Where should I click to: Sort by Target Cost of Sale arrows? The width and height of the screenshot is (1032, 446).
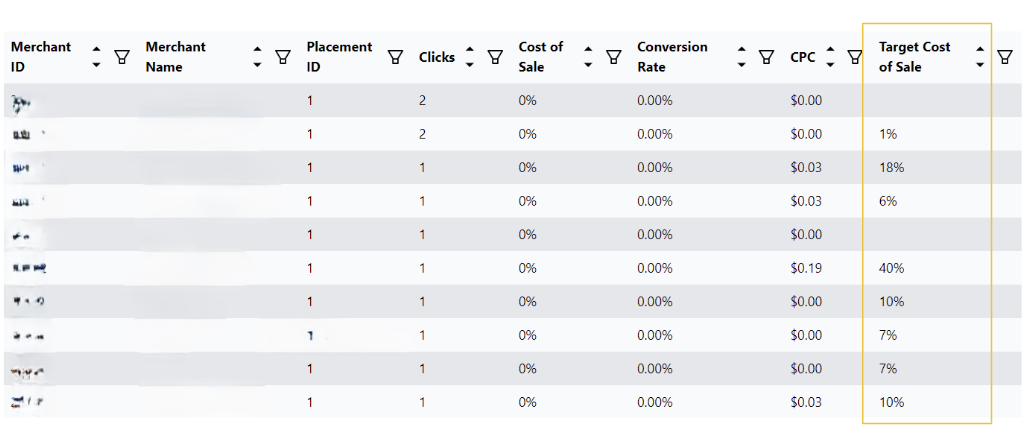tap(980, 57)
